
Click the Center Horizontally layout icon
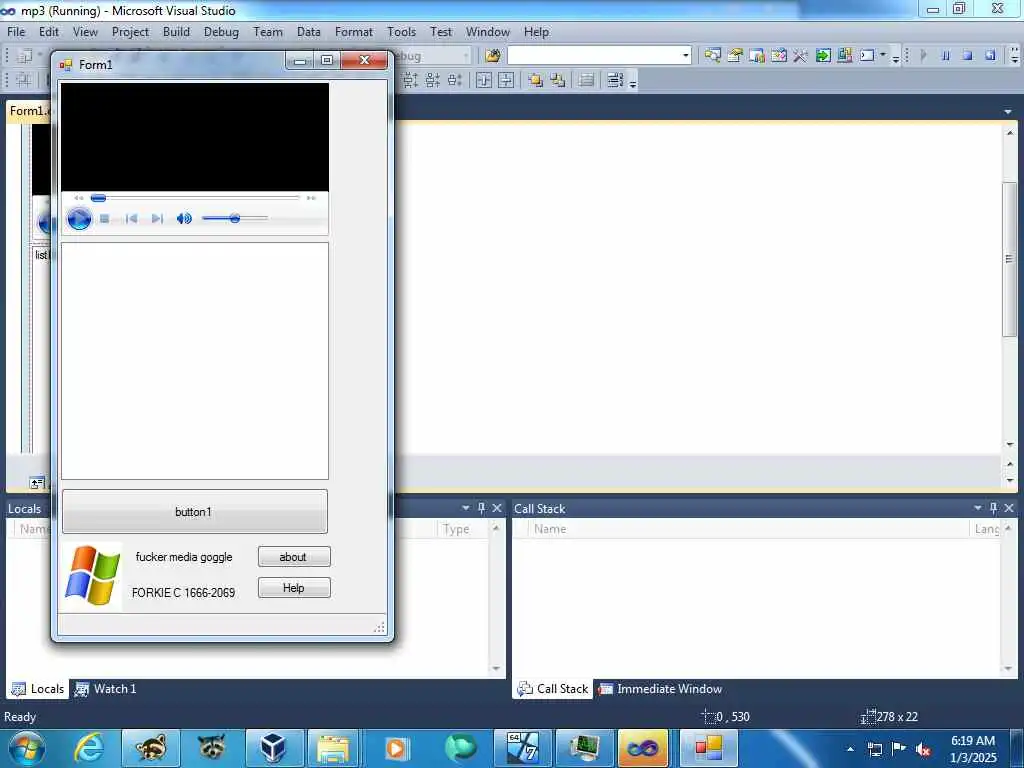[484, 80]
